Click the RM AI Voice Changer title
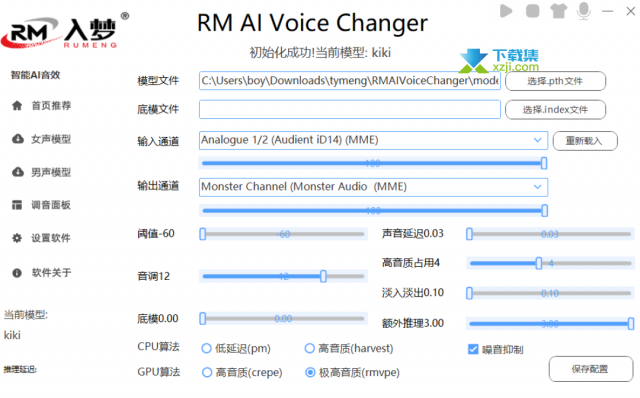Image resolution: width=640 pixels, height=398 pixels. tap(312, 23)
